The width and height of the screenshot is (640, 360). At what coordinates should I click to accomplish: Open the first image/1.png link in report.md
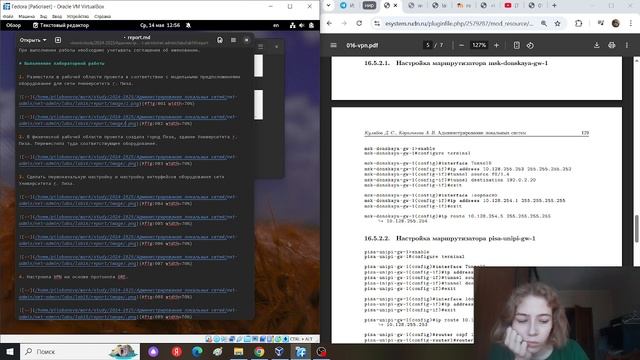click(x=127, y=100)
